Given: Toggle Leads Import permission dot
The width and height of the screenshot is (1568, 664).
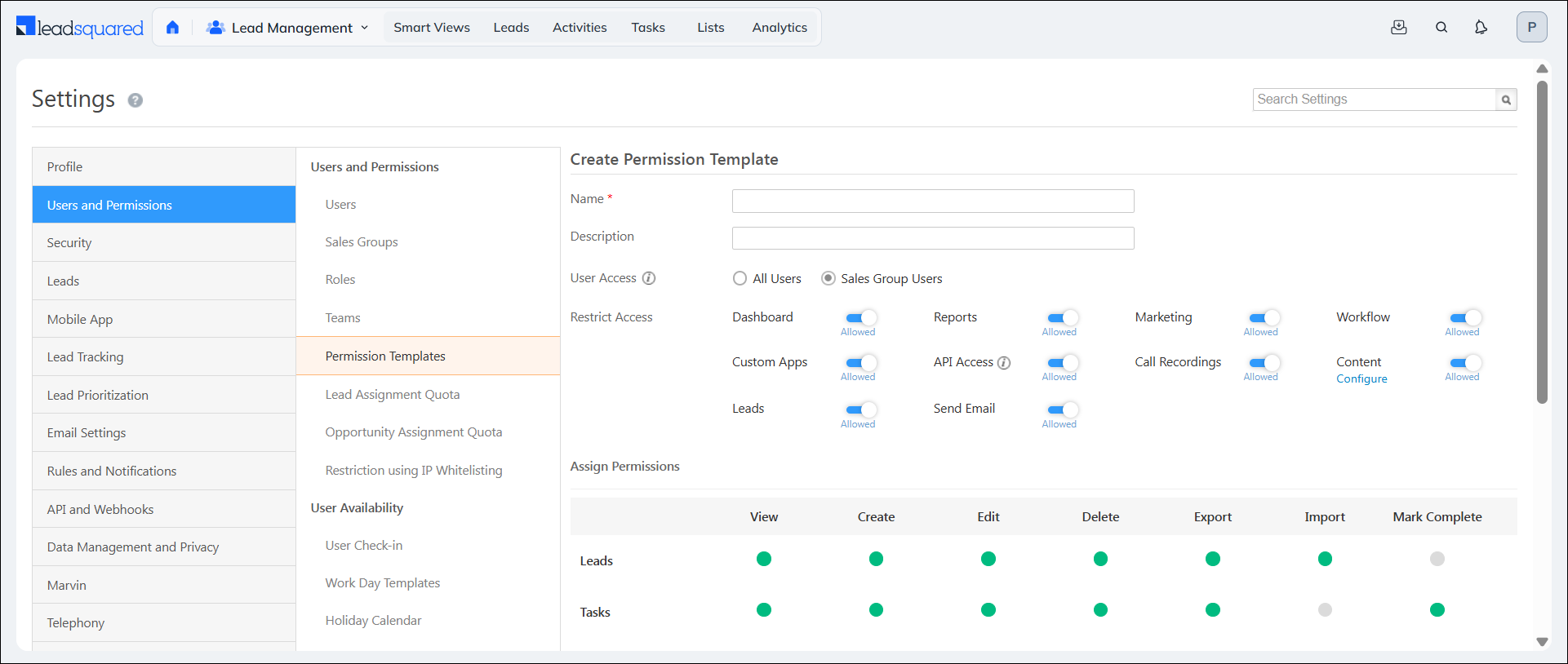Looking at the screenshot, I should tap(1325, 559).
